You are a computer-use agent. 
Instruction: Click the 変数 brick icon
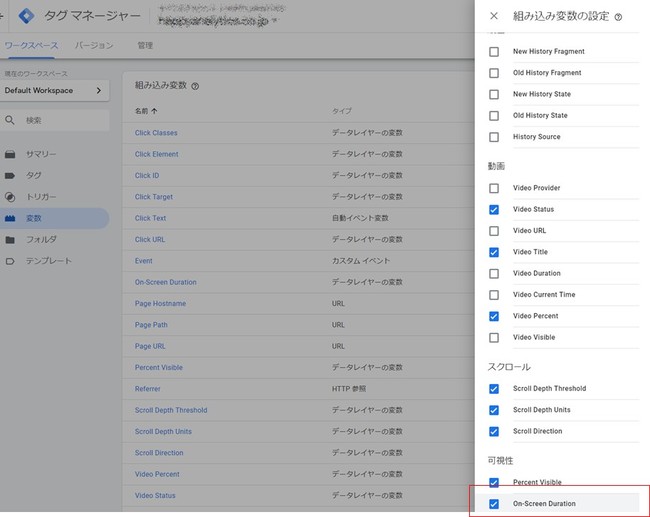tap(10, 218)
